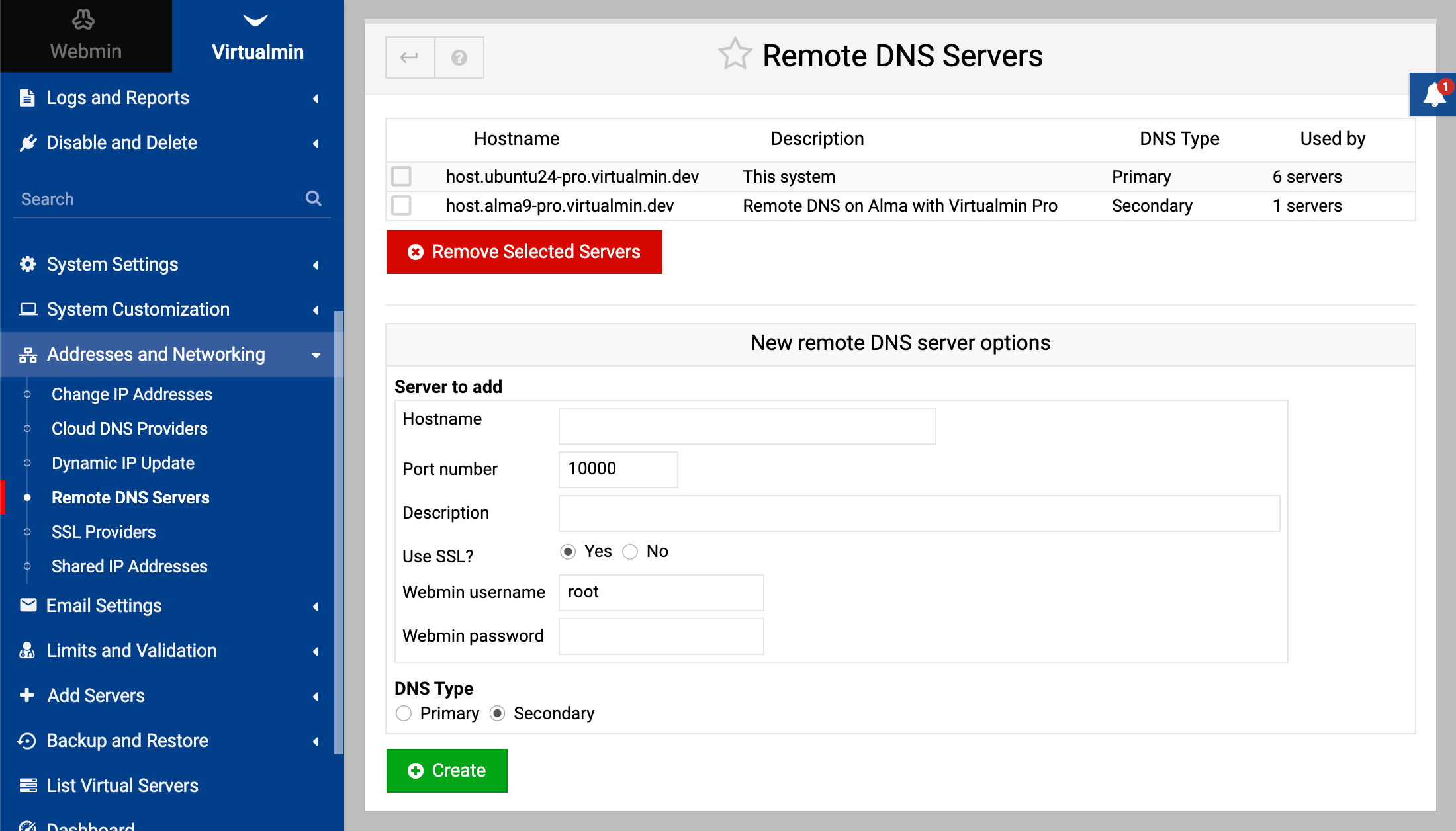Click the List Virtual Servers list icon

point(28,785)
